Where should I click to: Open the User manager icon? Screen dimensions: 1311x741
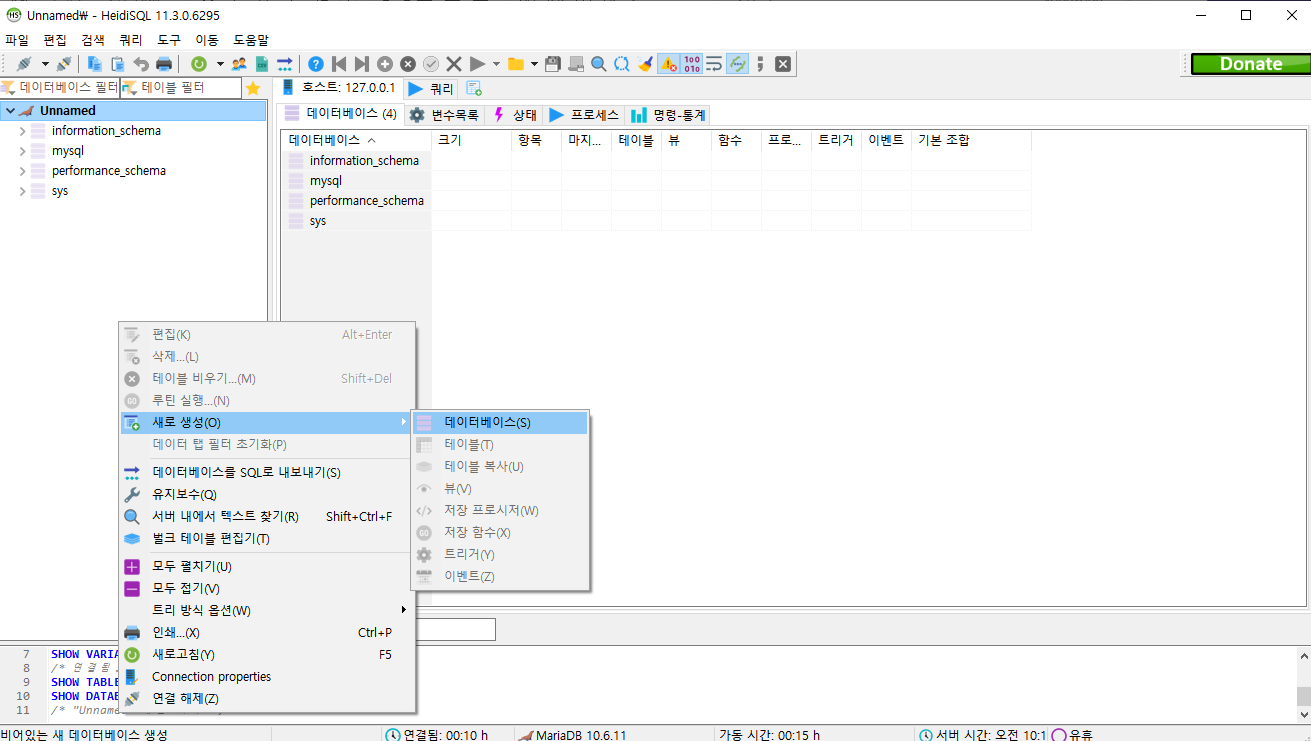click(x=239, y=63)
